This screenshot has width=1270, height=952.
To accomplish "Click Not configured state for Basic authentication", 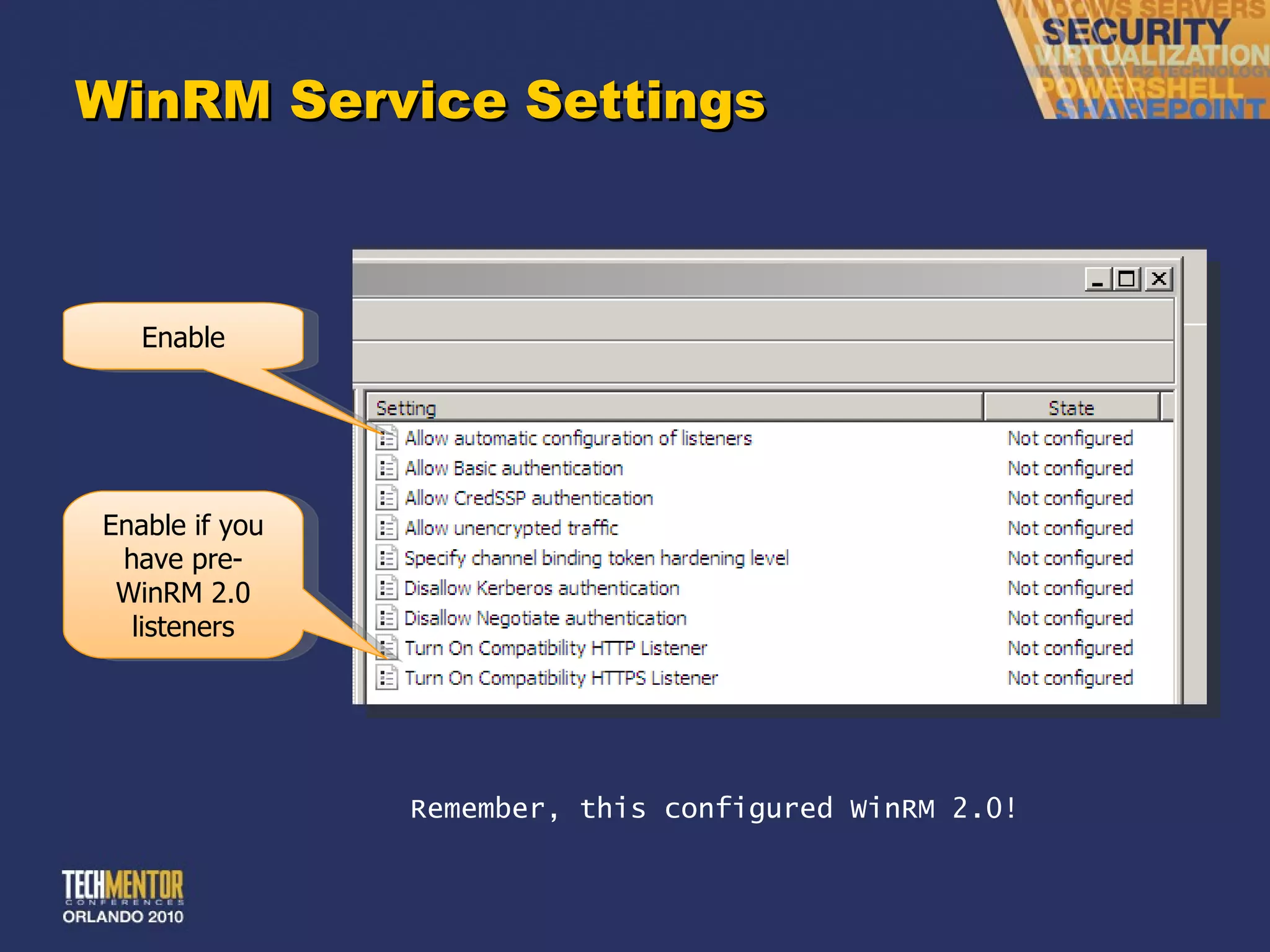I will click(x=1070, y=469).
